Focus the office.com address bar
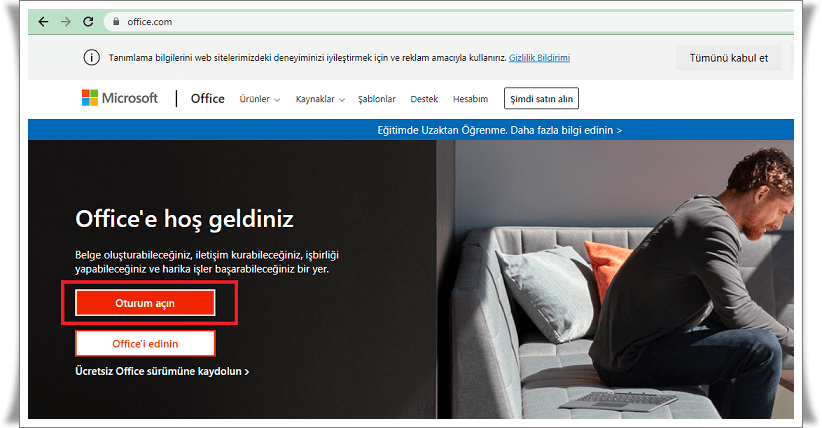The width and height of the screenshot is (822, 428). click(449, 22)
